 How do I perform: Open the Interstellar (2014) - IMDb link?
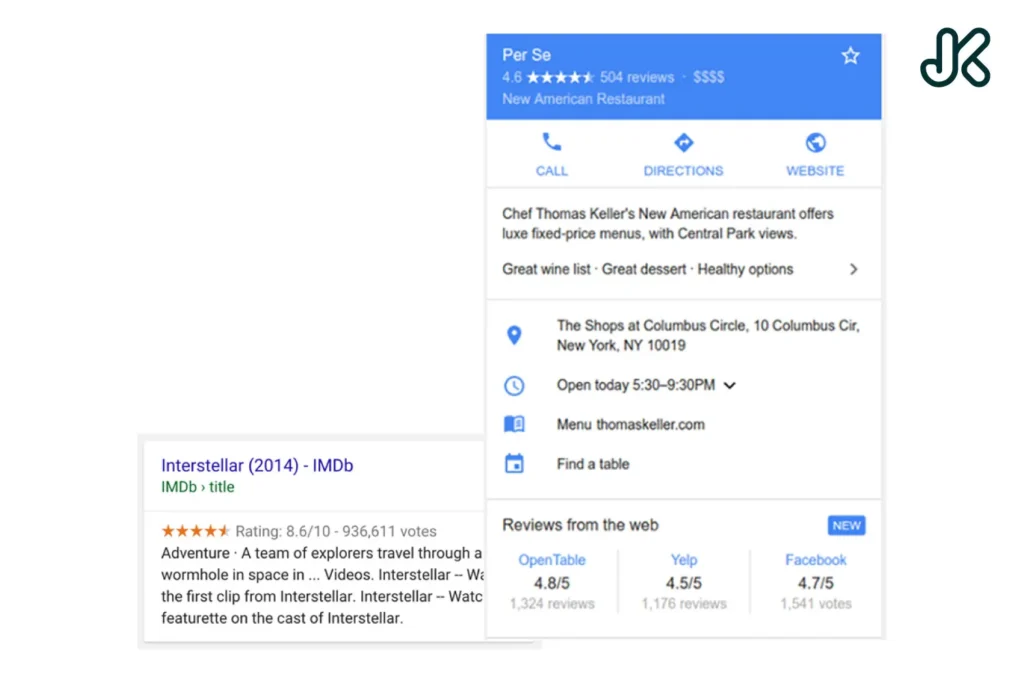(257, 465)
